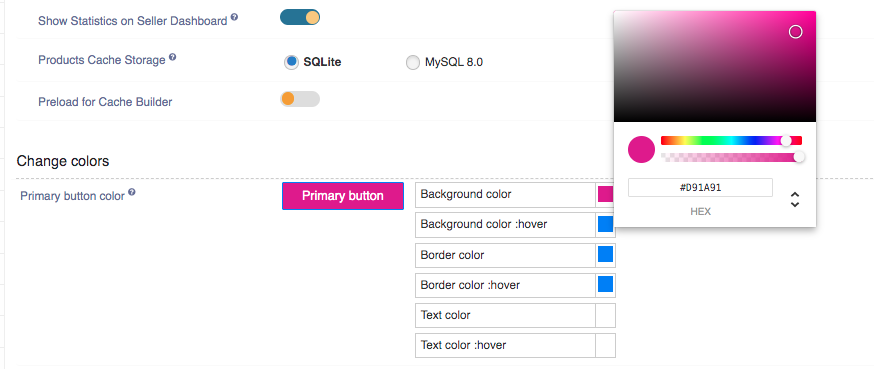Disable Show Statistics on Seller Dashboard toggle

point(300,17)
